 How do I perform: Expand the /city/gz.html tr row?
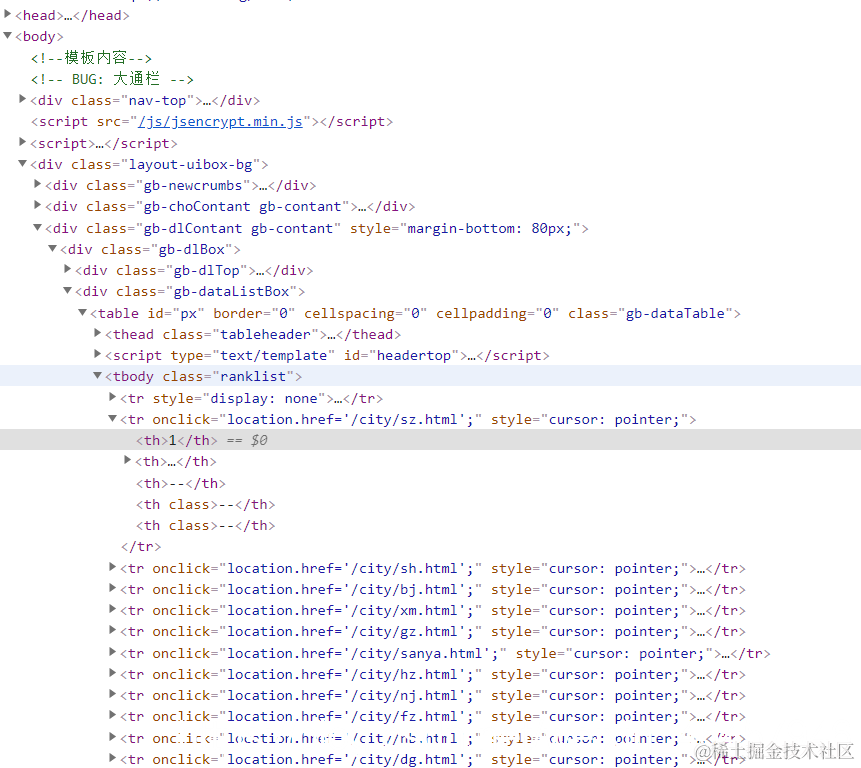[113, 630]
